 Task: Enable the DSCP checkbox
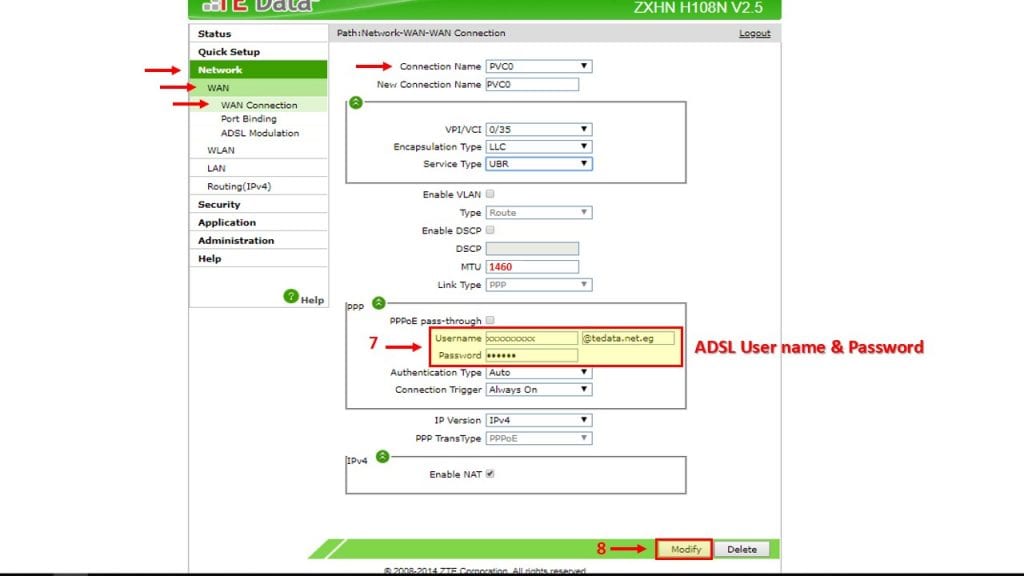pos(489,230)
